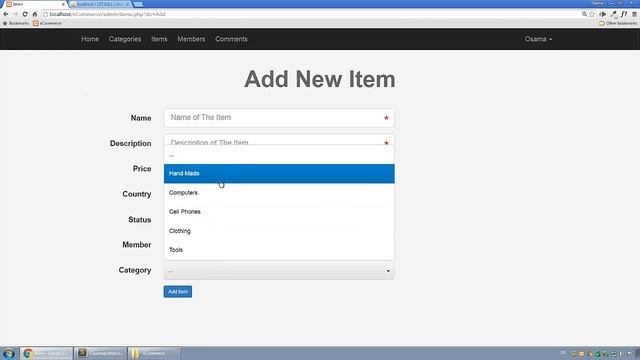Image resolution: width=640 pixels, height=360 pixels.
Task: Click the zoom magnifier icon in address bar
Action: [x=584, y=14]
